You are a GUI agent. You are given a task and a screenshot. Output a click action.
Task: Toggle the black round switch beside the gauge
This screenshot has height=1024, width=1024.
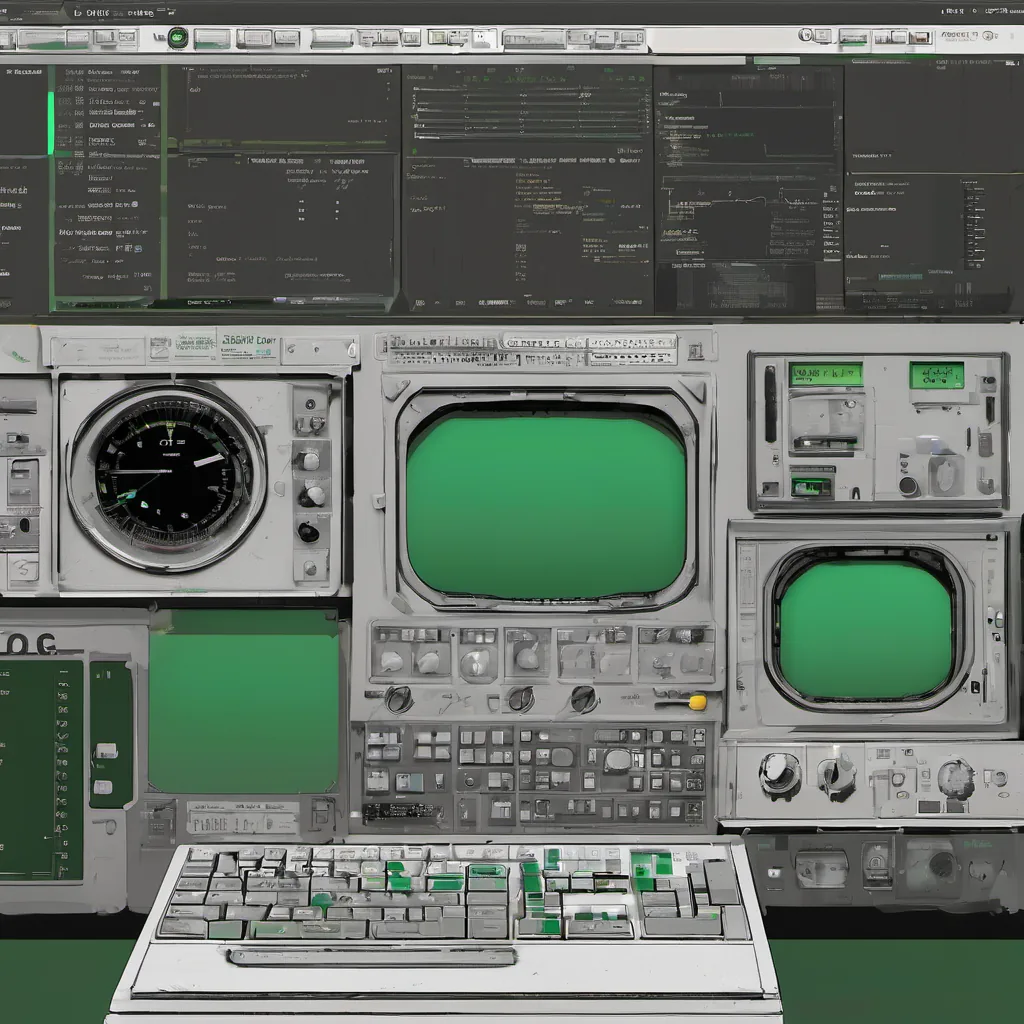(x=309, y=532)
